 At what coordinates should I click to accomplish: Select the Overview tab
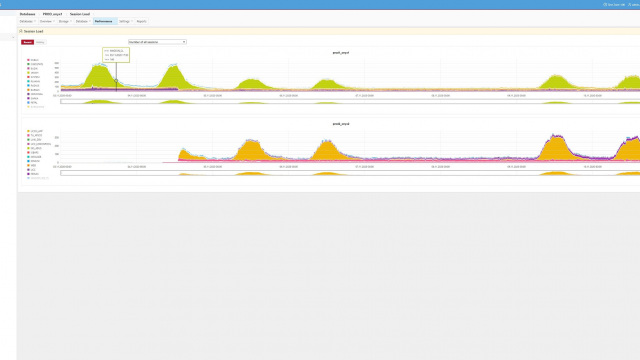(46, 21)
